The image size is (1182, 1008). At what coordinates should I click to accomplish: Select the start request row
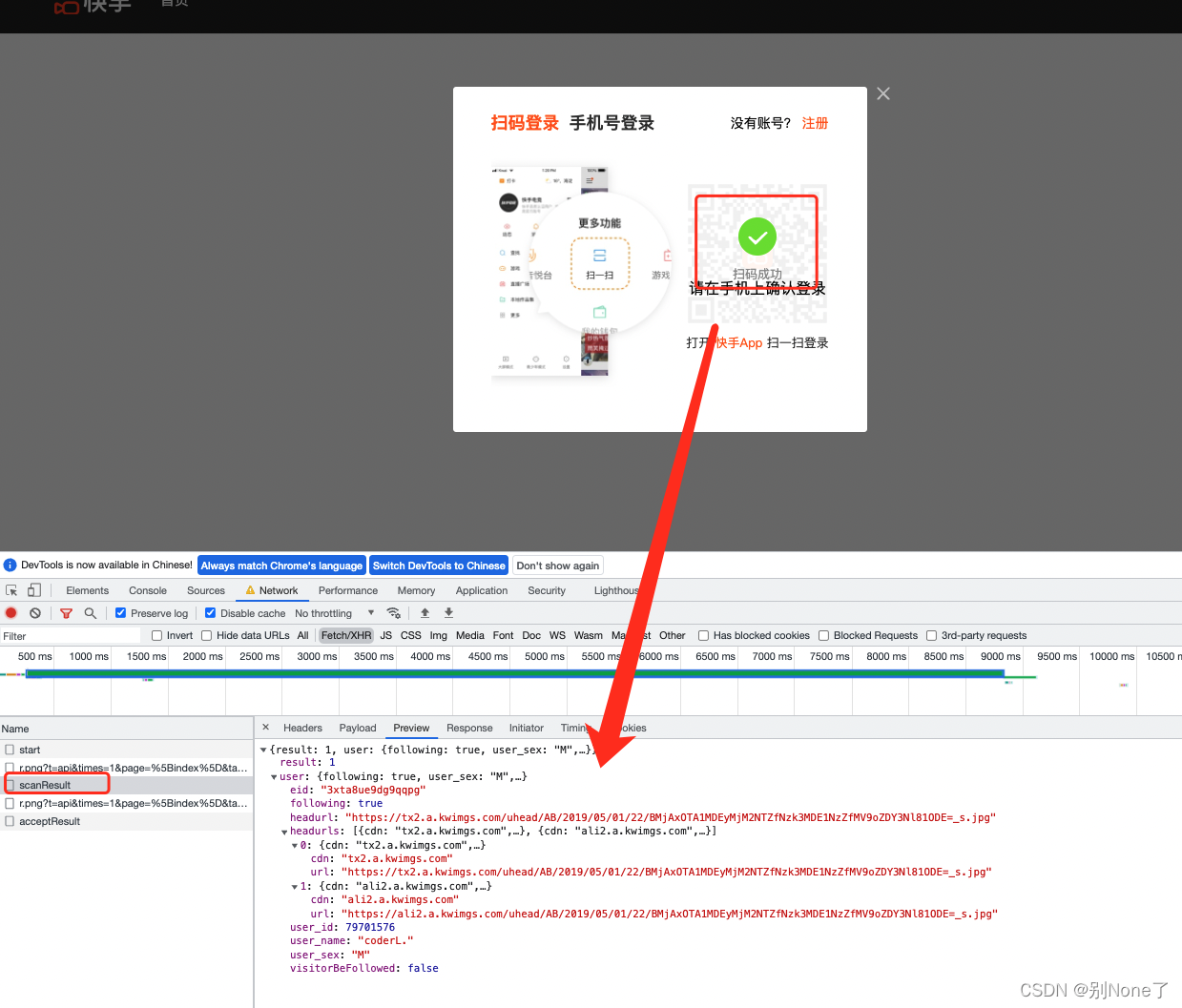(x=126, y=750)
